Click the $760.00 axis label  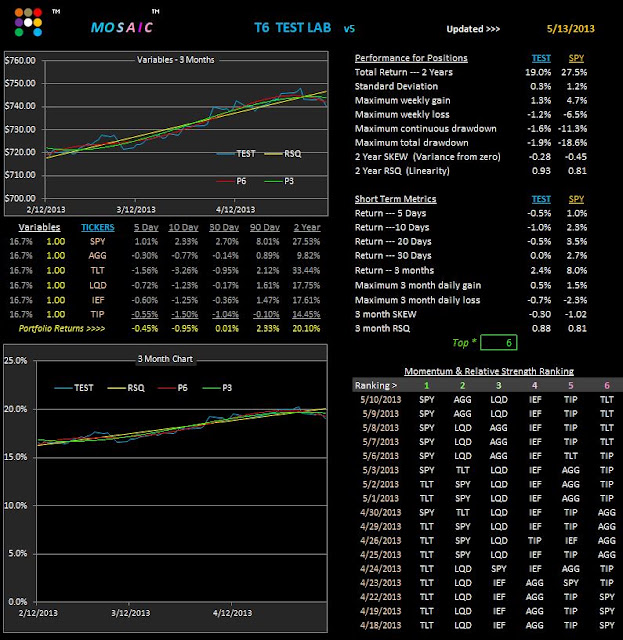click(x=20, y=60)
